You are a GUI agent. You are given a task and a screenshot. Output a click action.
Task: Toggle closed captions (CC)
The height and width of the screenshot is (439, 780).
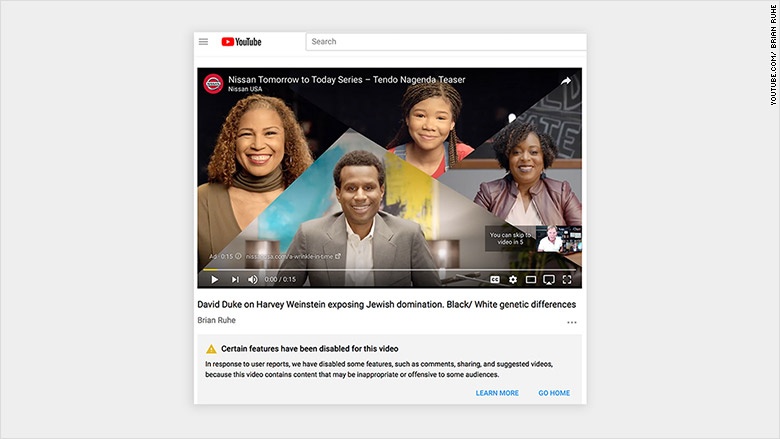point(494,280)
